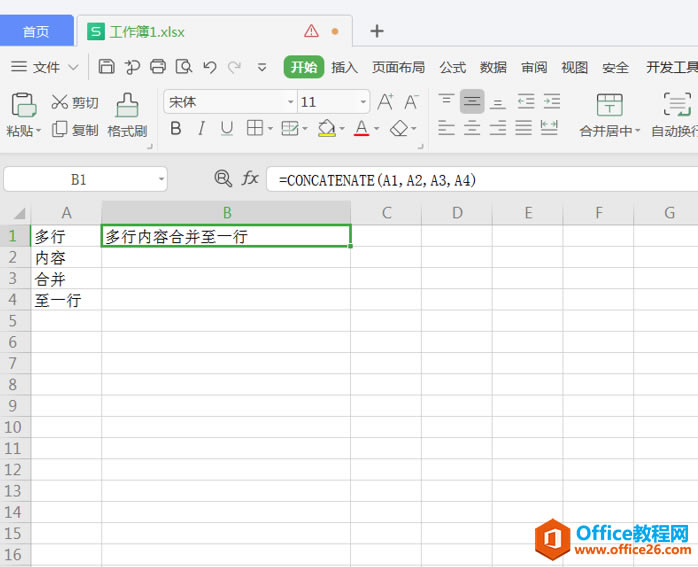Click Increase Indent icon
Image resolution: width=698 pixels, height=567 pixels.
tap(552, 101)
